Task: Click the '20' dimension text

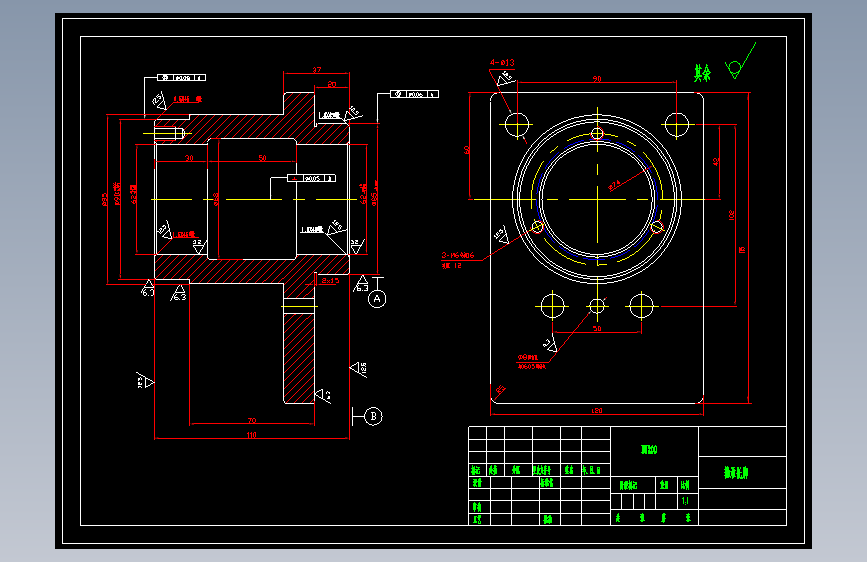Action: (x=332, y=84)
